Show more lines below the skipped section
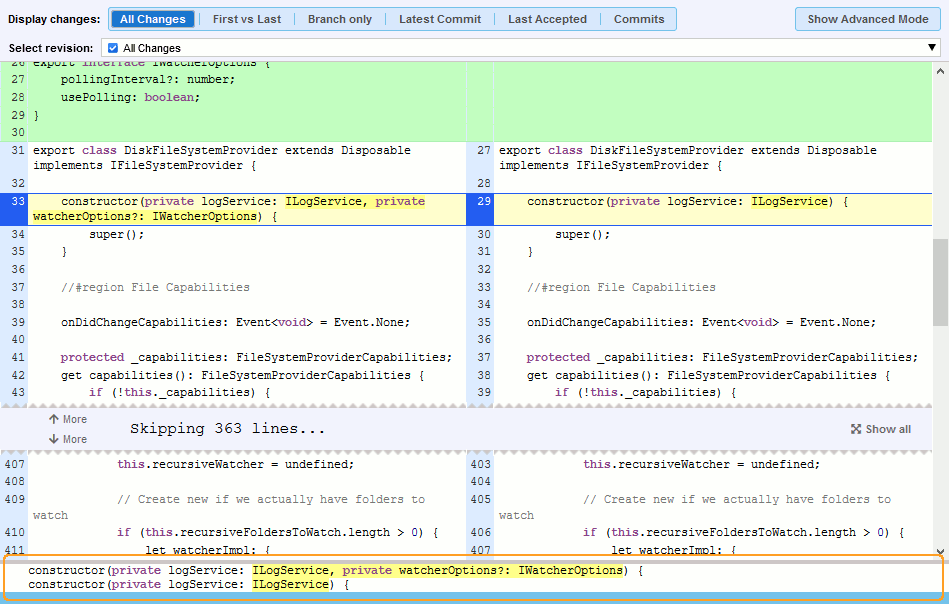Viewport: 949px width, 604px height. [x=67, y=439]
